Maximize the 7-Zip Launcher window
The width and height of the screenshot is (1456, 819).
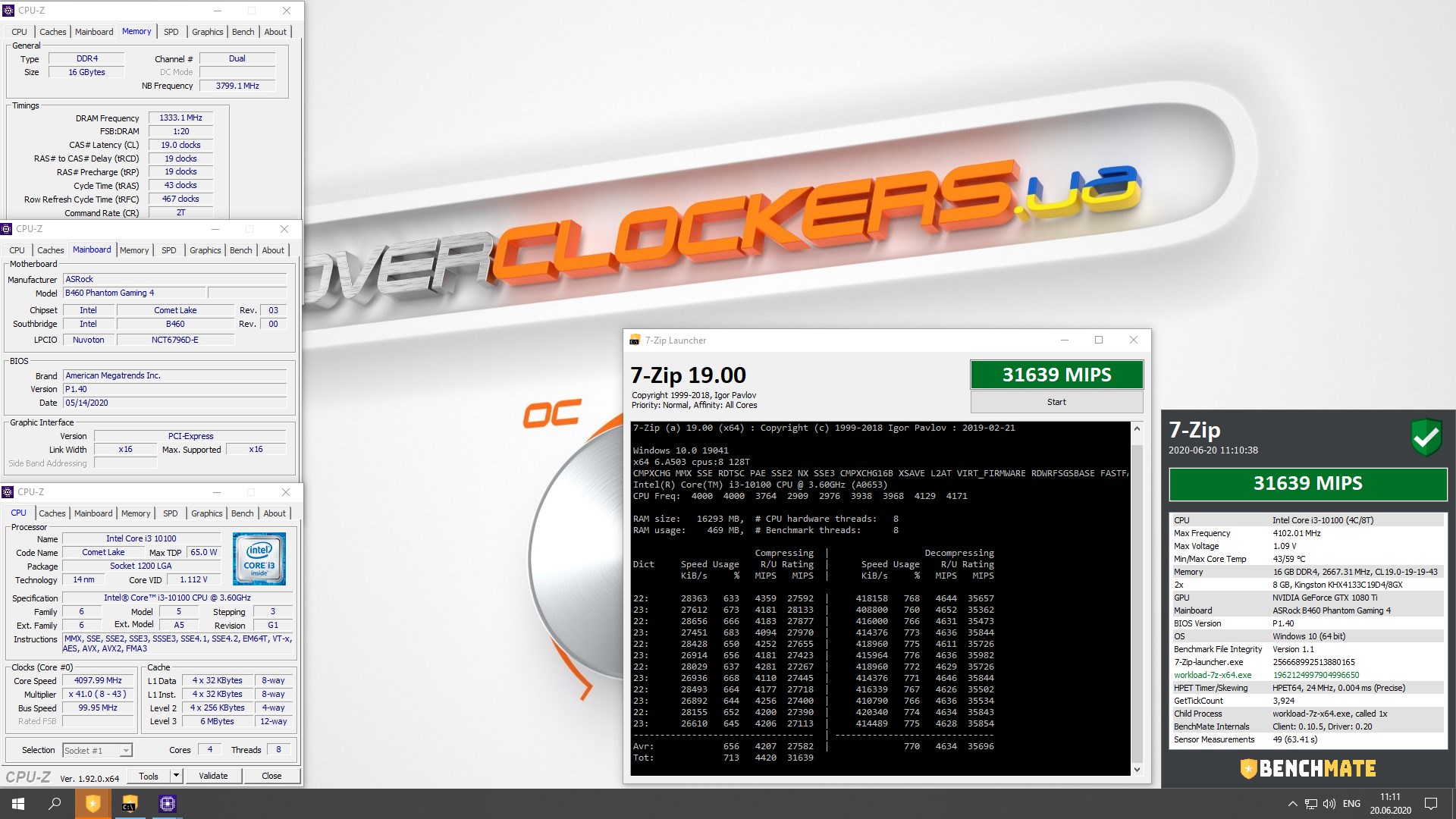click(1098, 340)
